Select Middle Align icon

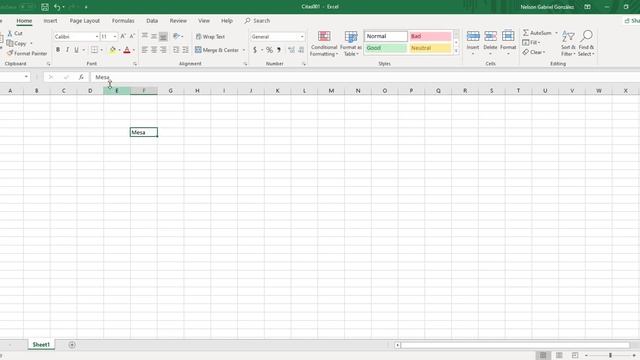pyautogui.click(x=154, y=36)
